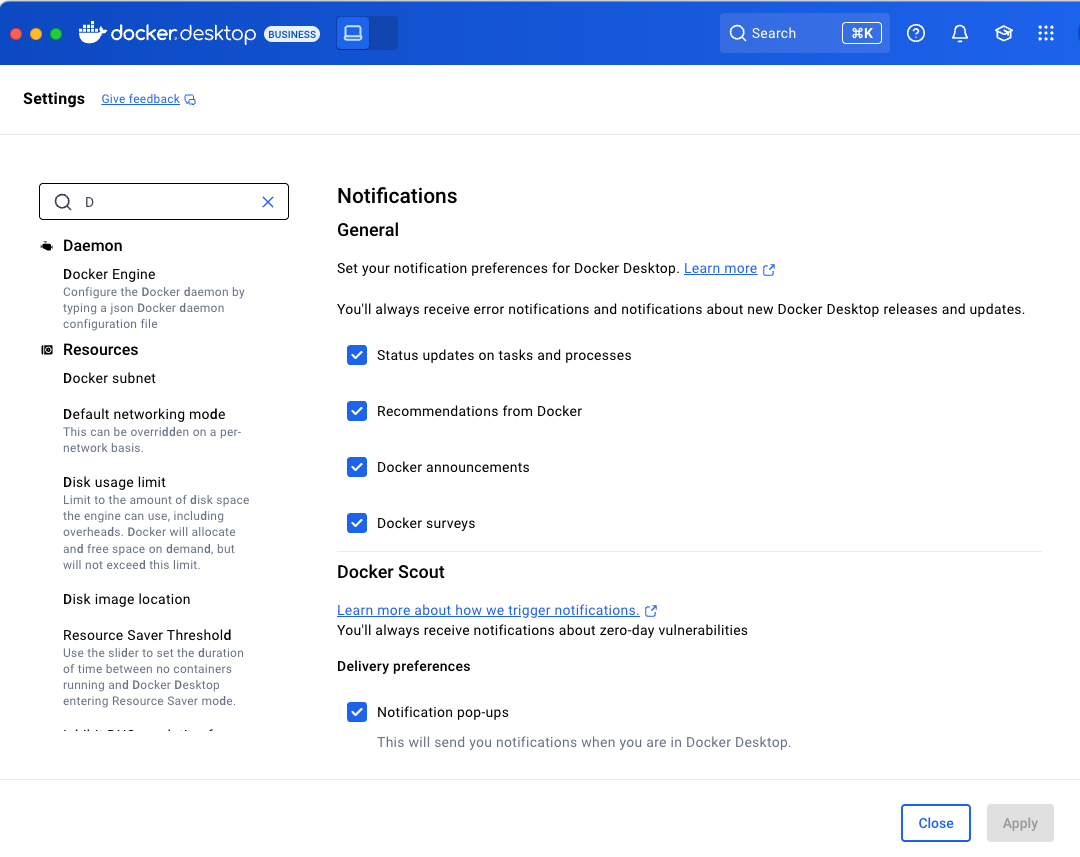
Task: Click the Resources icon in sidebar
Action: tap(46, 349)
